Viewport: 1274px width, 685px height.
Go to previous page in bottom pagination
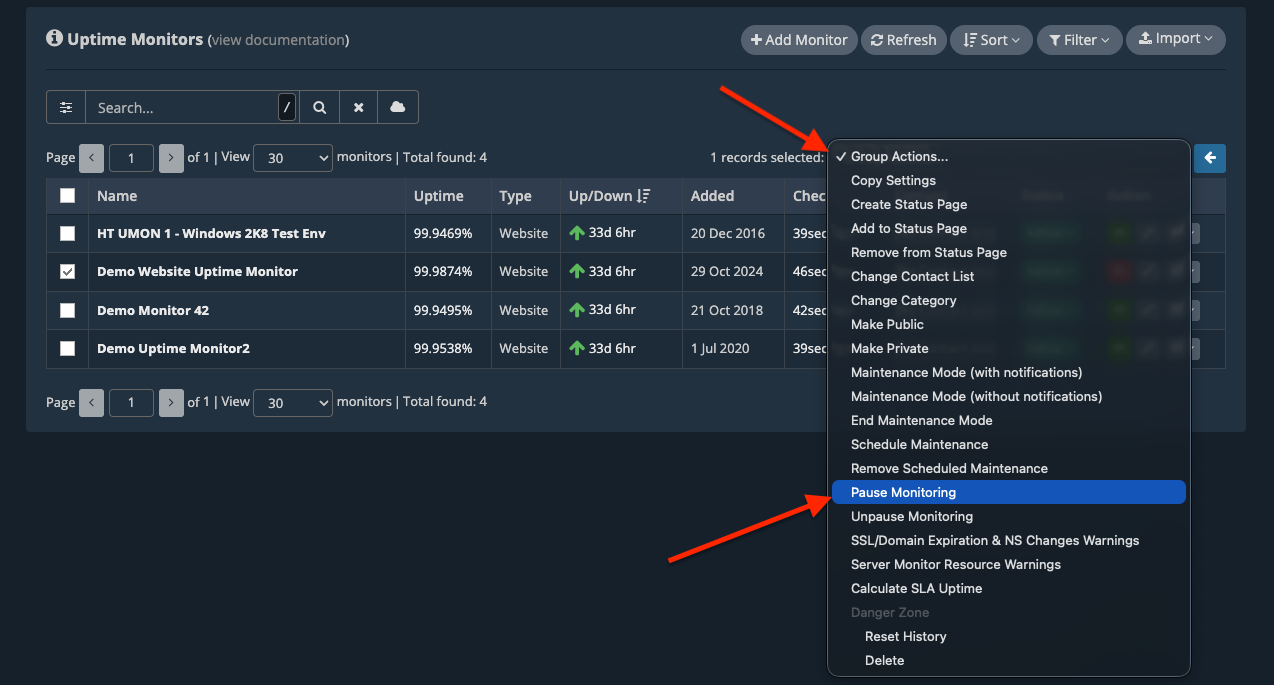pos(91,402)
